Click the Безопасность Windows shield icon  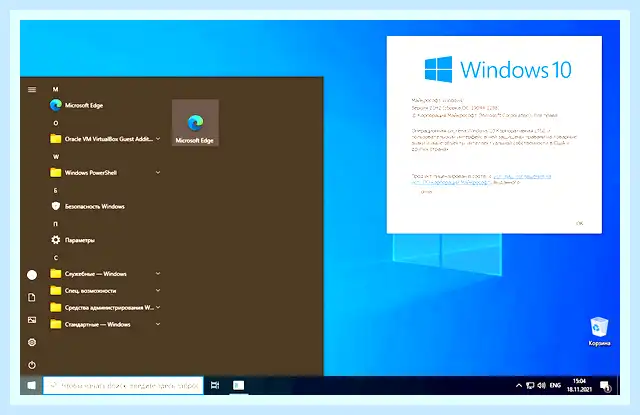pos(56,206)
